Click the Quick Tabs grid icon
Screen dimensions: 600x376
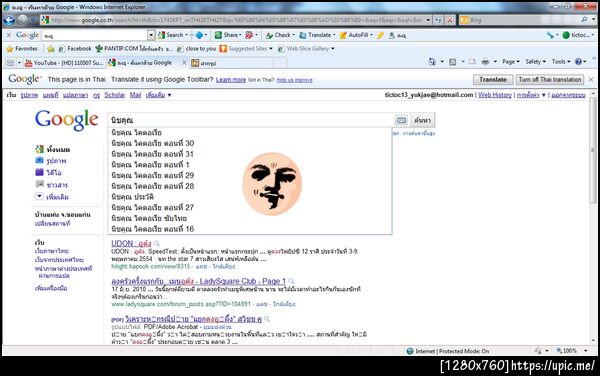click(x=10, y=63)
